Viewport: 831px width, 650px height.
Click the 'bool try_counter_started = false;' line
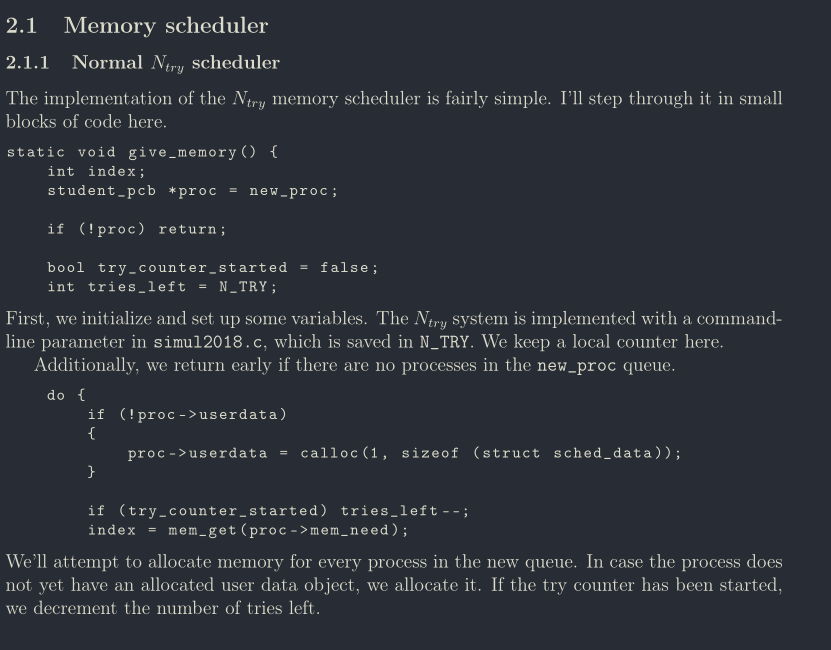(213, 268)
